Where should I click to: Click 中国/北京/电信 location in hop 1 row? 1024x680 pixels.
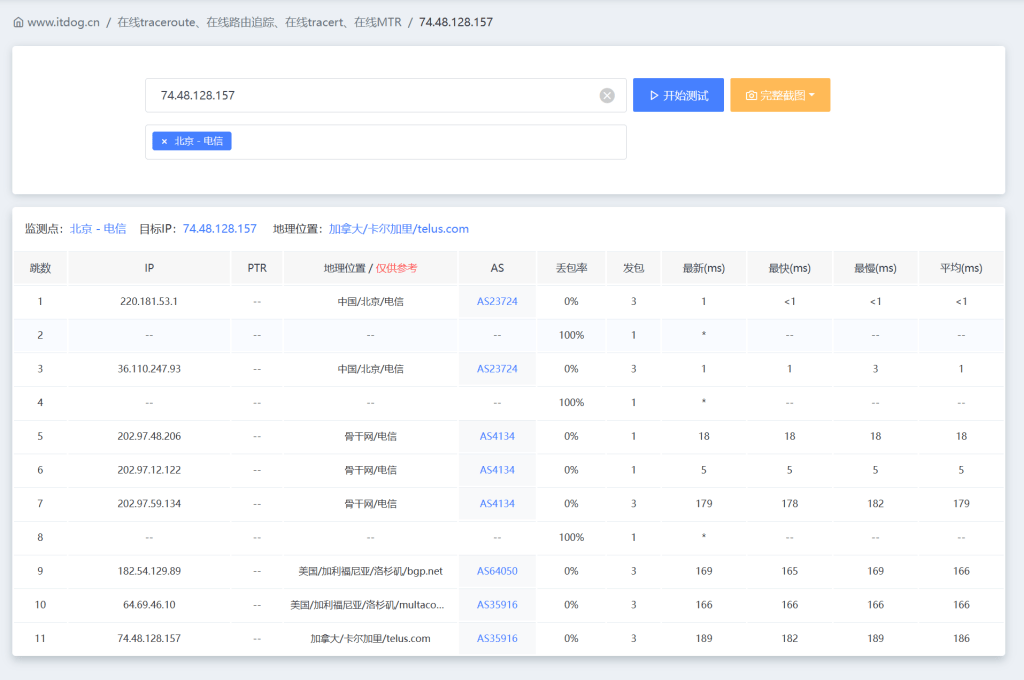(370, 301)
